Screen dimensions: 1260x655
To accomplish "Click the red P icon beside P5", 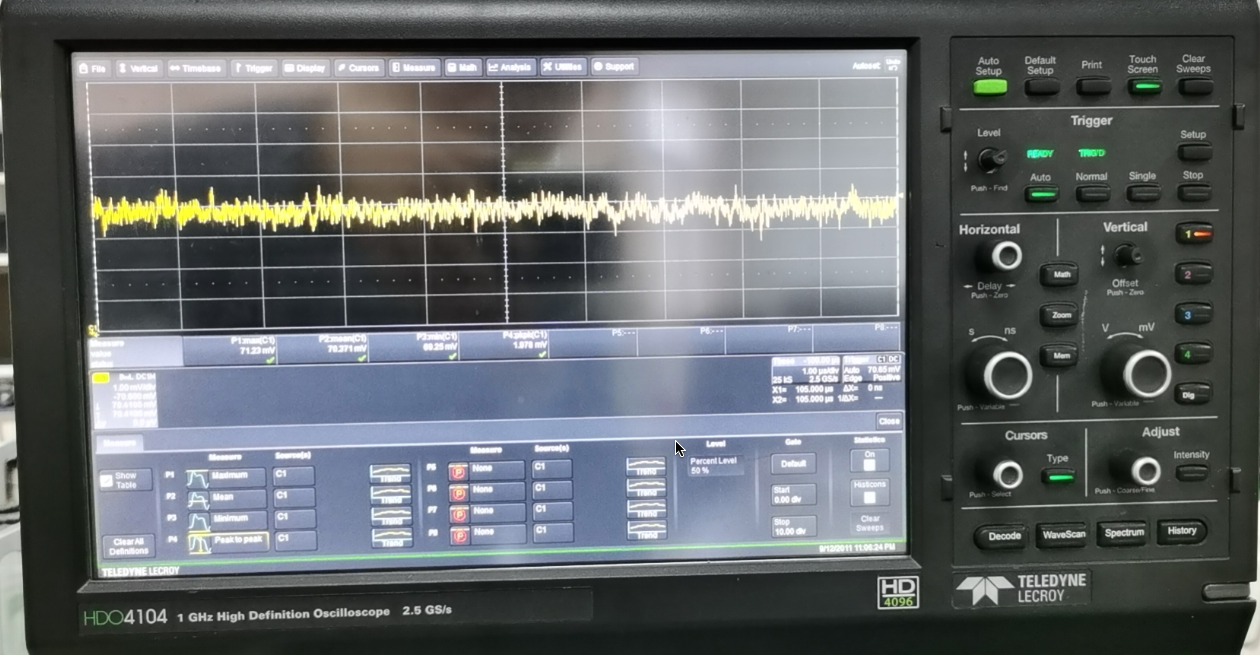I will (458, 470).
